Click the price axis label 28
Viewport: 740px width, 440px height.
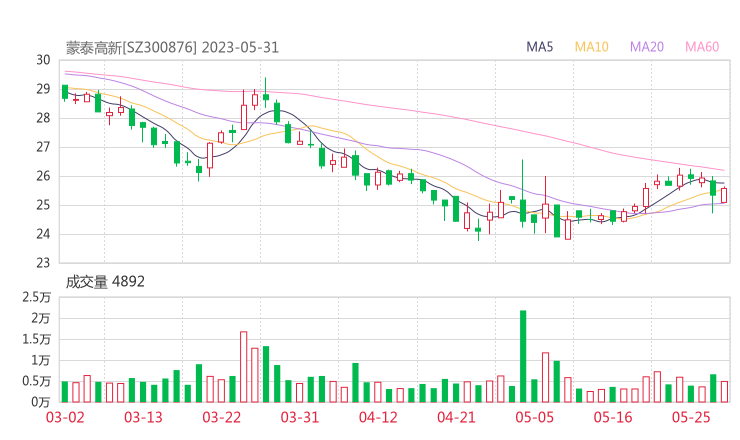[x=43, y=118]
